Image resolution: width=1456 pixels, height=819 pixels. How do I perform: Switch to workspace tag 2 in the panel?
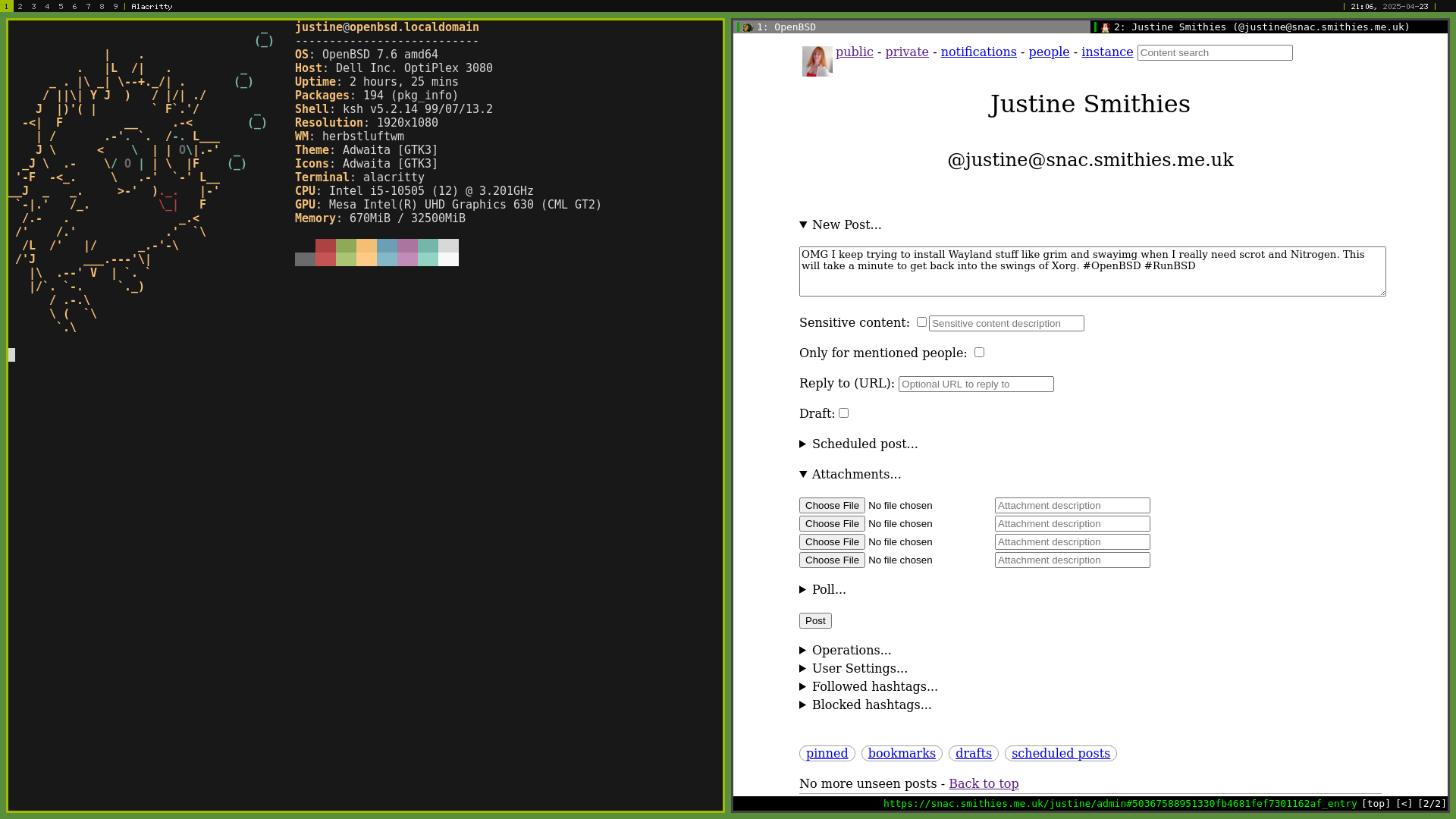(x=20, y=6)
